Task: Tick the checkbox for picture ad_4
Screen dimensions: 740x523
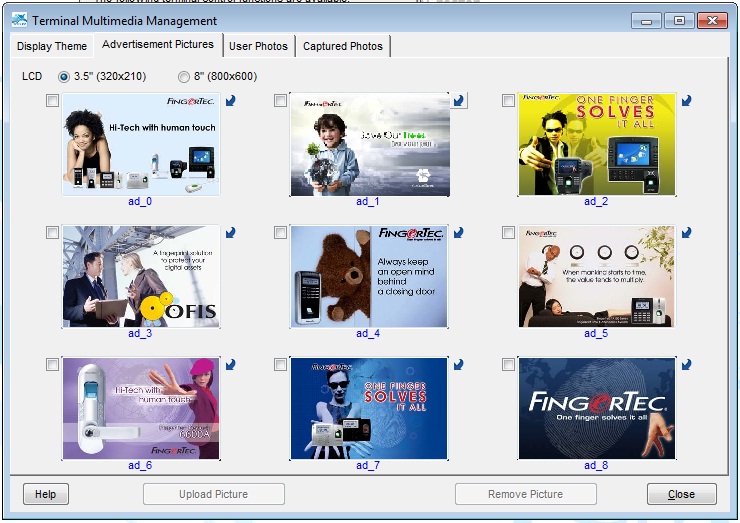Action: coord(280,233)
